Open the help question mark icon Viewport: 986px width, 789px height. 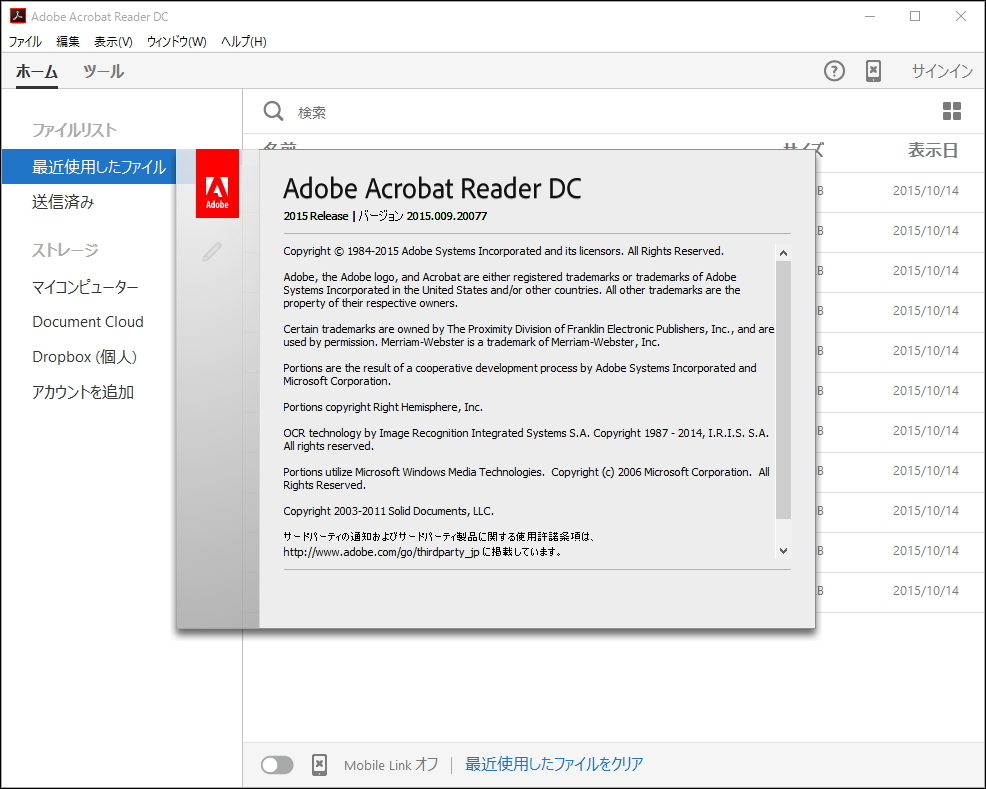point(833,71)
